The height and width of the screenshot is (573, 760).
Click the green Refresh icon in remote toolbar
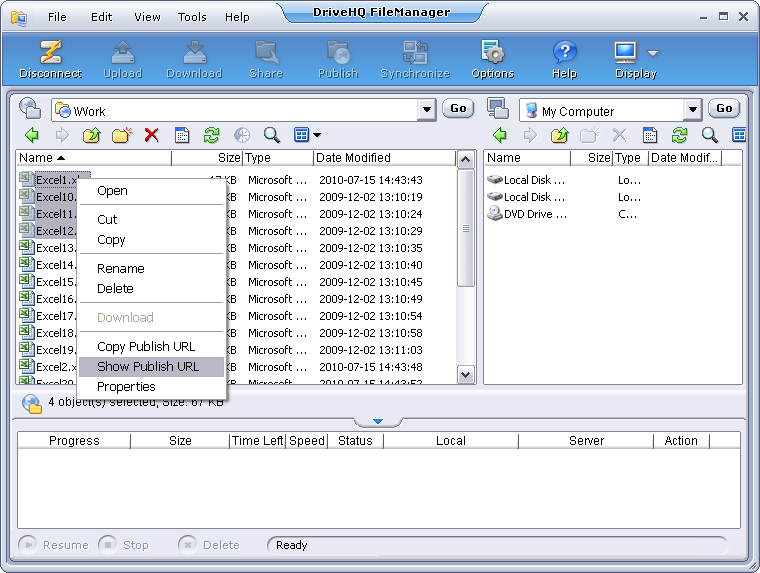[x=211, y=135]
